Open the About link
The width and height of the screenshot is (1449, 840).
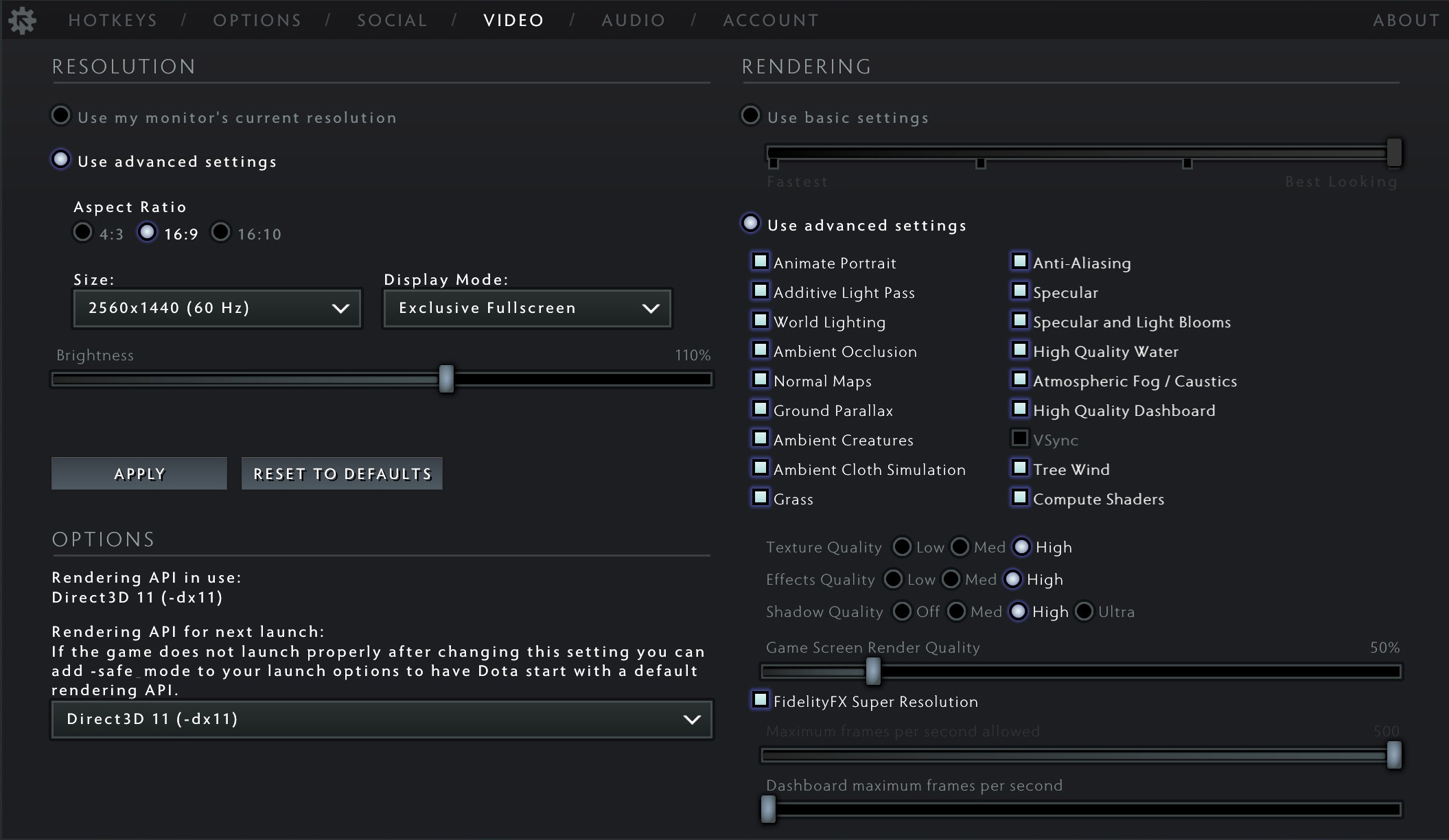[x=1406, y=21]
